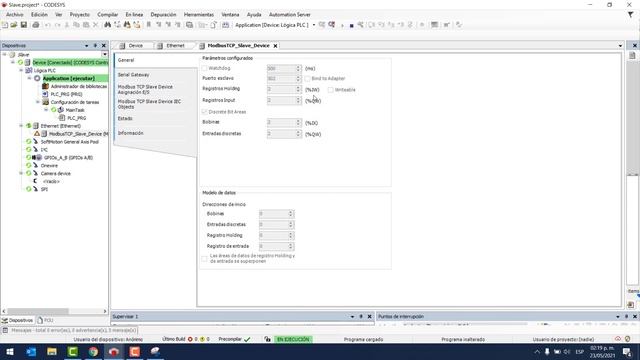The width and height of the screenshot is (640, 360).
Task: Click the Print toolbar icon
Action: coord(36,25)
